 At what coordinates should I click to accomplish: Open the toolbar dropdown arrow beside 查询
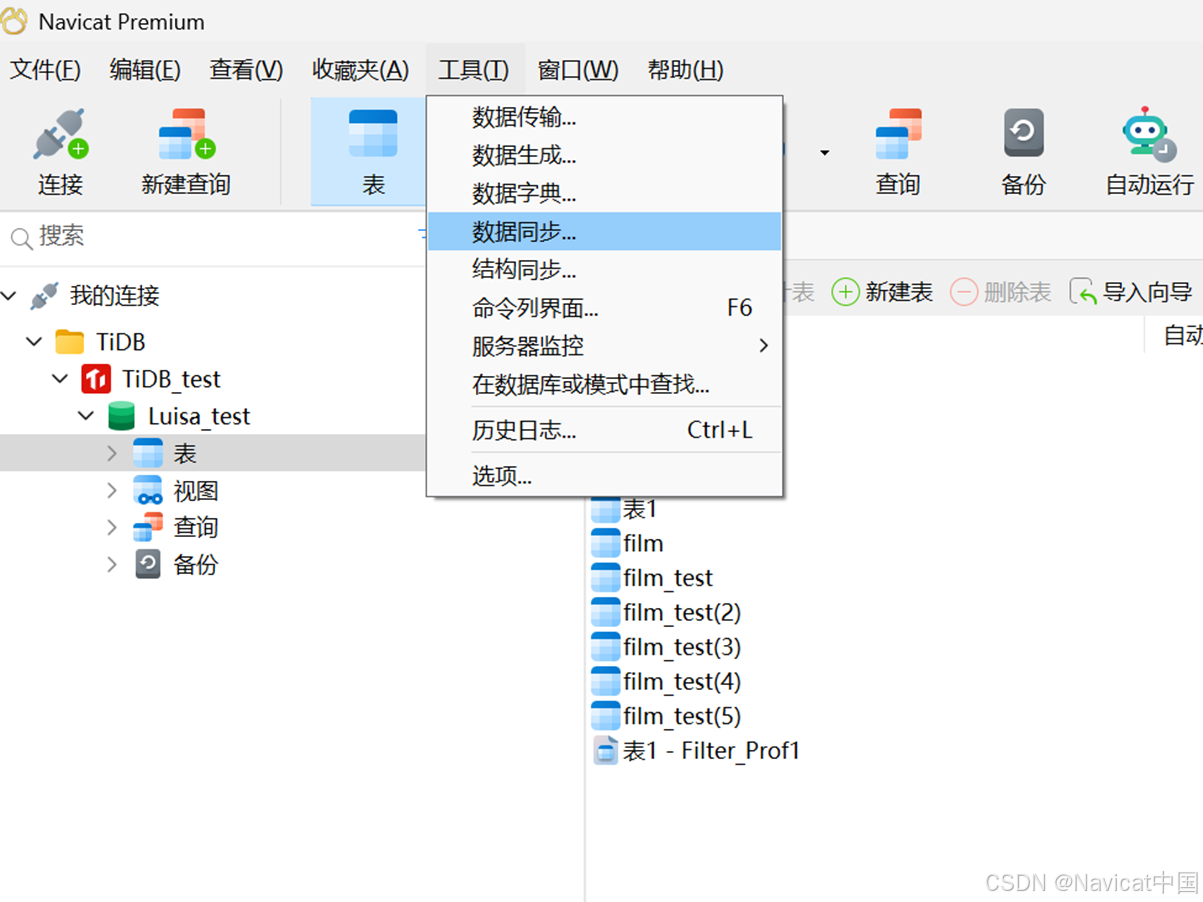coord(825,153)
